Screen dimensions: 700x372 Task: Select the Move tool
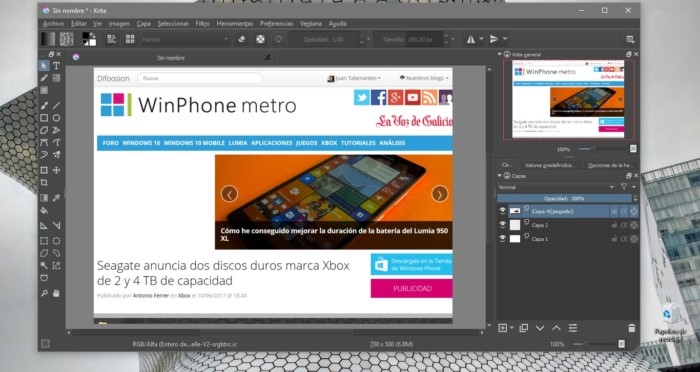coord(56,170)
